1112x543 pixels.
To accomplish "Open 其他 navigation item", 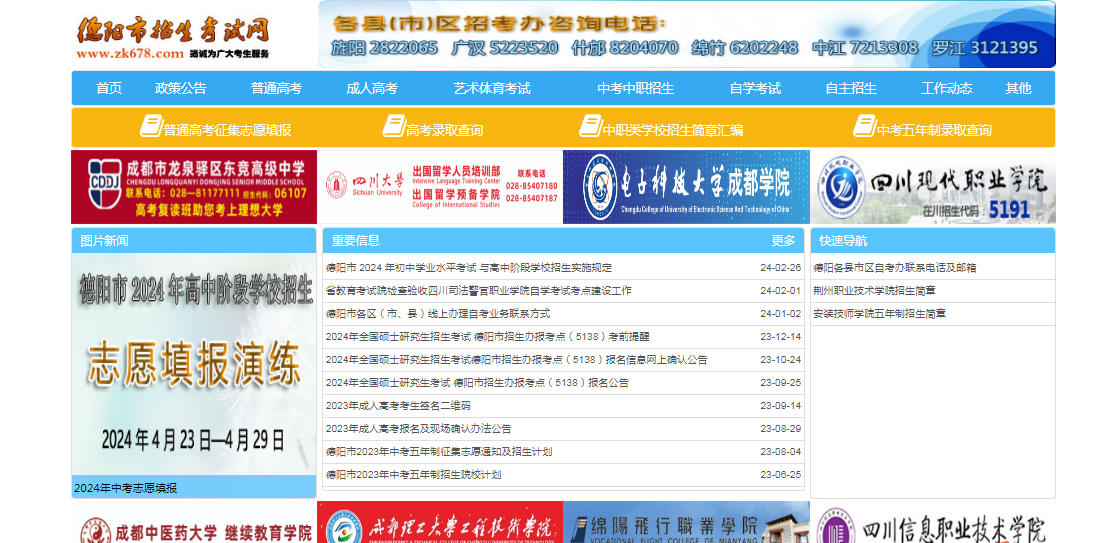I will coord(1018,89).
